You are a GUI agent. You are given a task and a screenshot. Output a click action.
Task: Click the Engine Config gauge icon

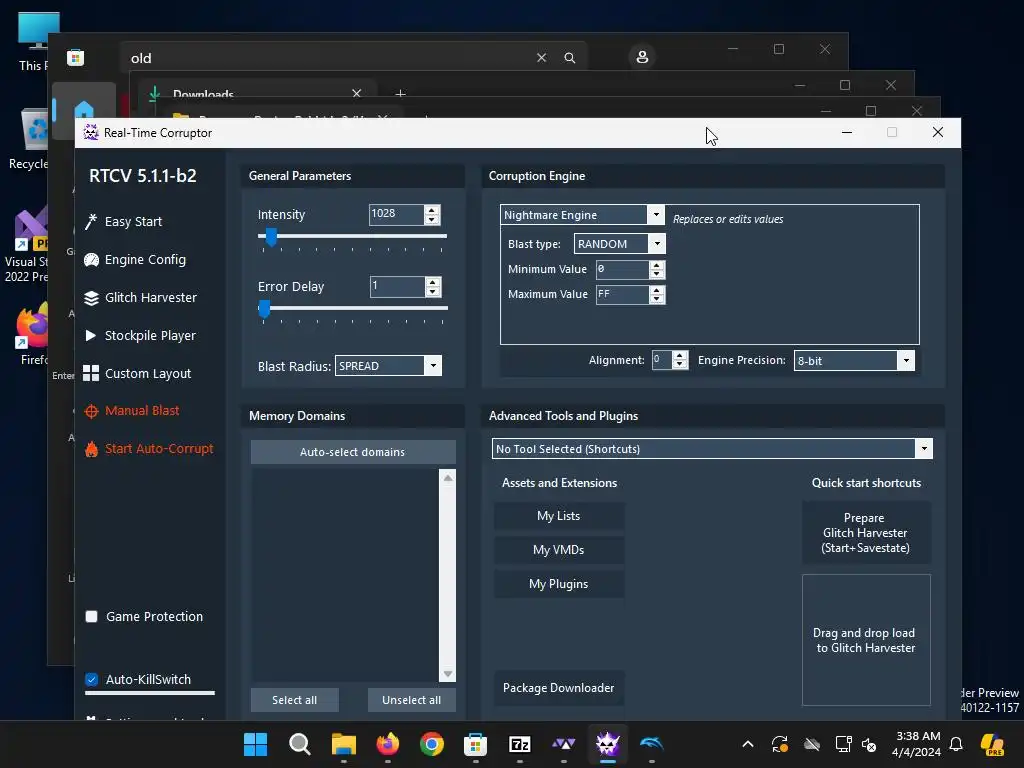91,260
